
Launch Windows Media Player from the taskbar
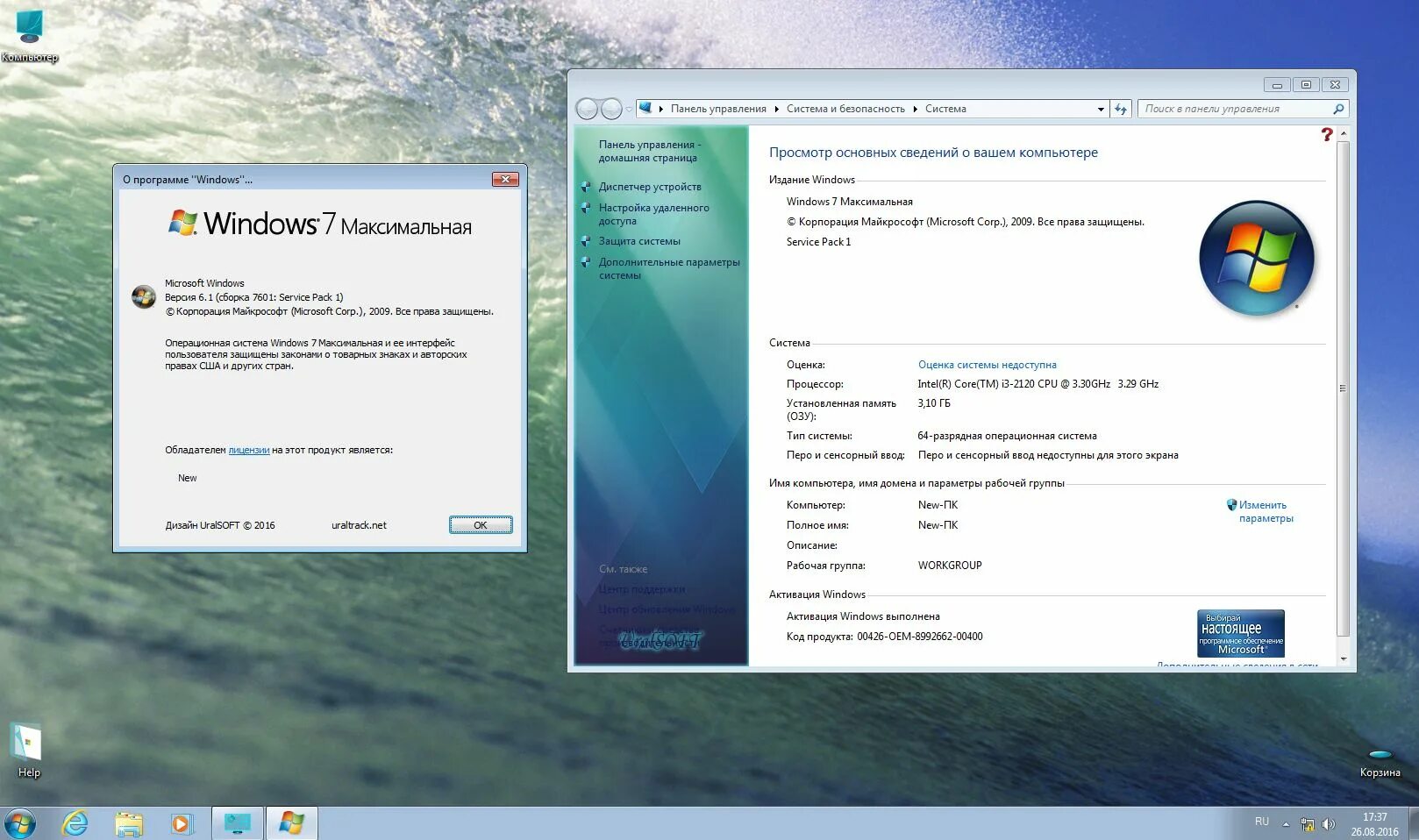181,823
